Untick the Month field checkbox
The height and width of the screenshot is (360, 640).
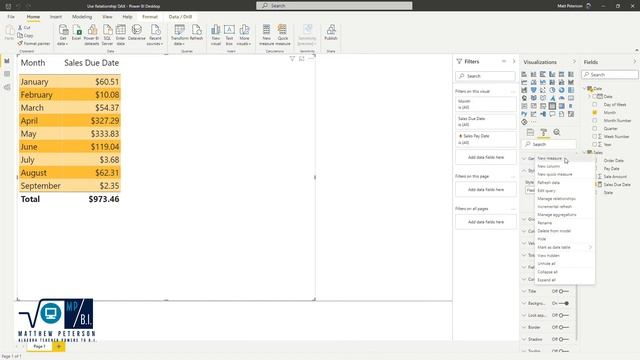point(595,112)
